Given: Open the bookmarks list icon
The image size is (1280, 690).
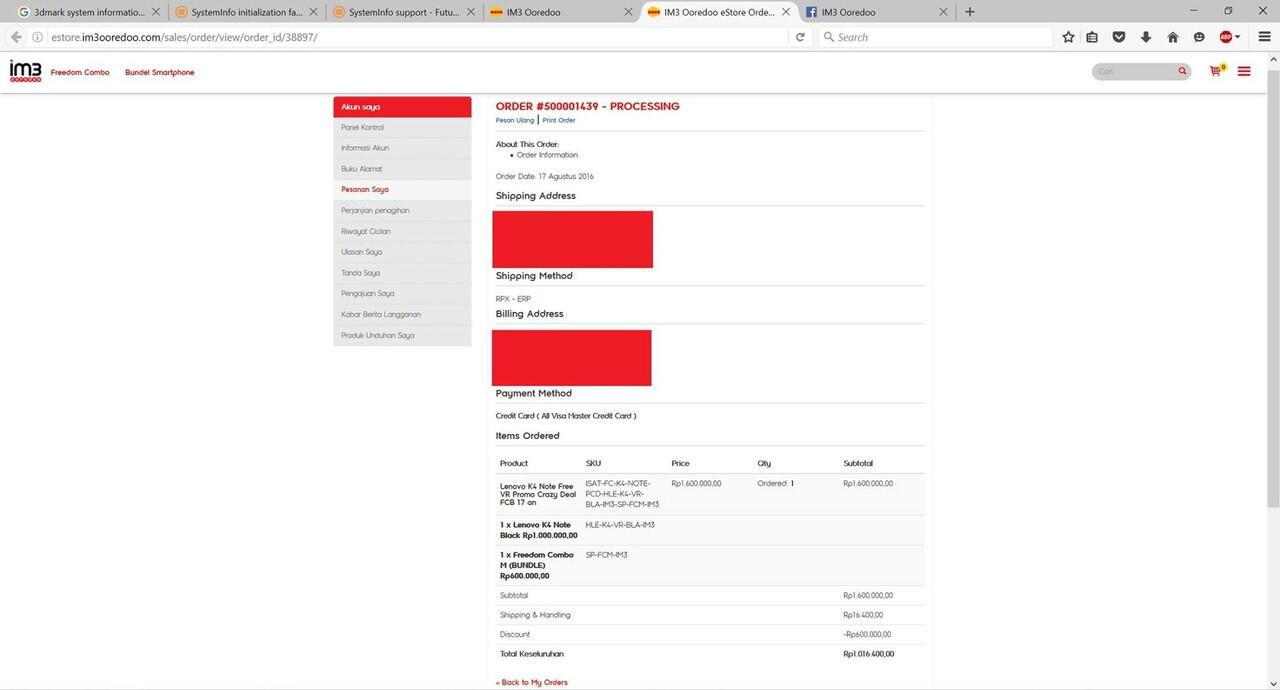Looking at the screenshot, I should (1092, 37).
